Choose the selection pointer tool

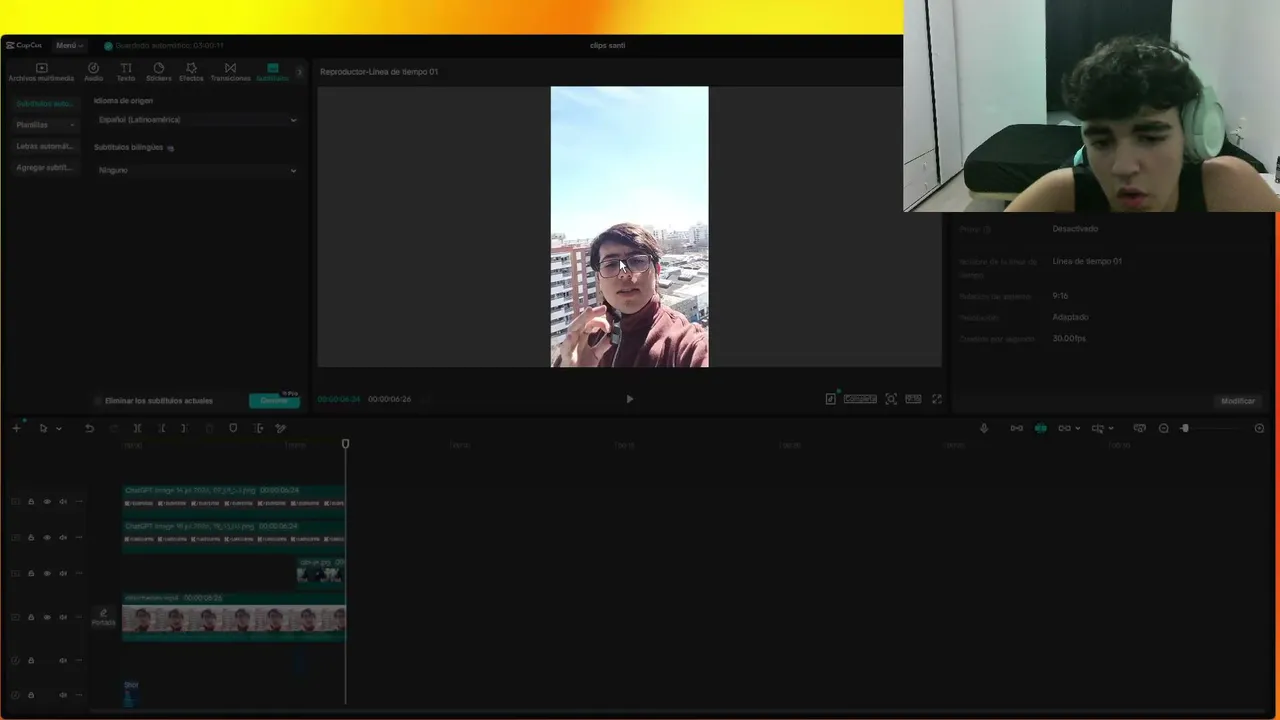[x=43, y=428]
